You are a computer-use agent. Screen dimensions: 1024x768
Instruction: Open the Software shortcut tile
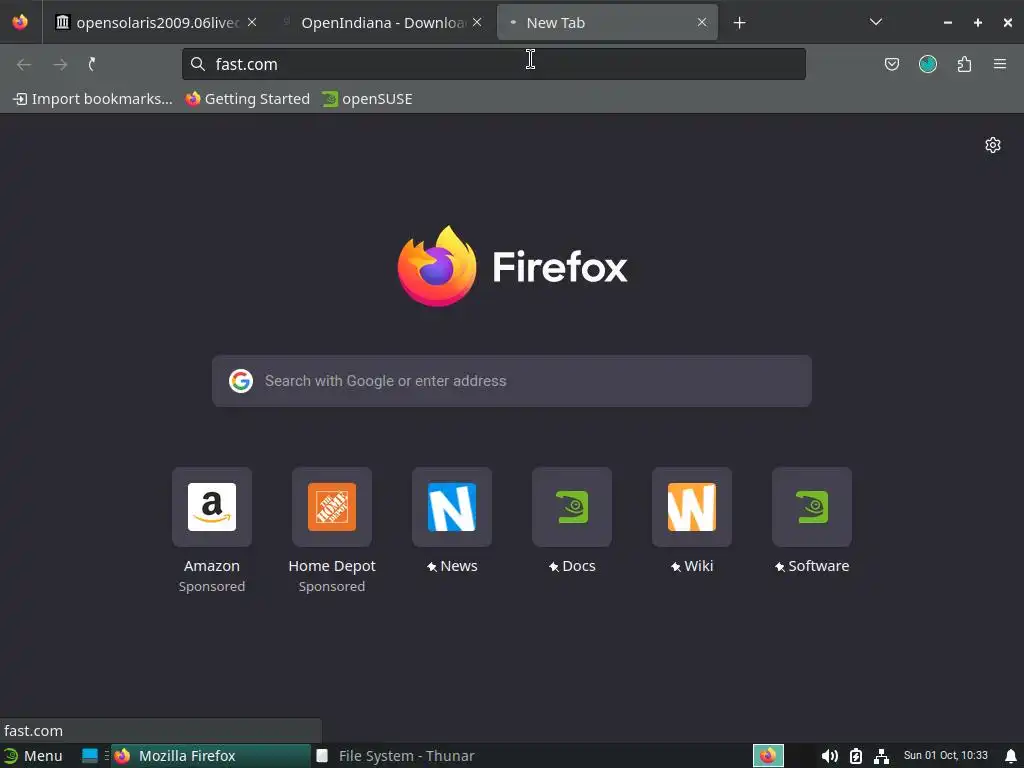(x=812, y=507)
